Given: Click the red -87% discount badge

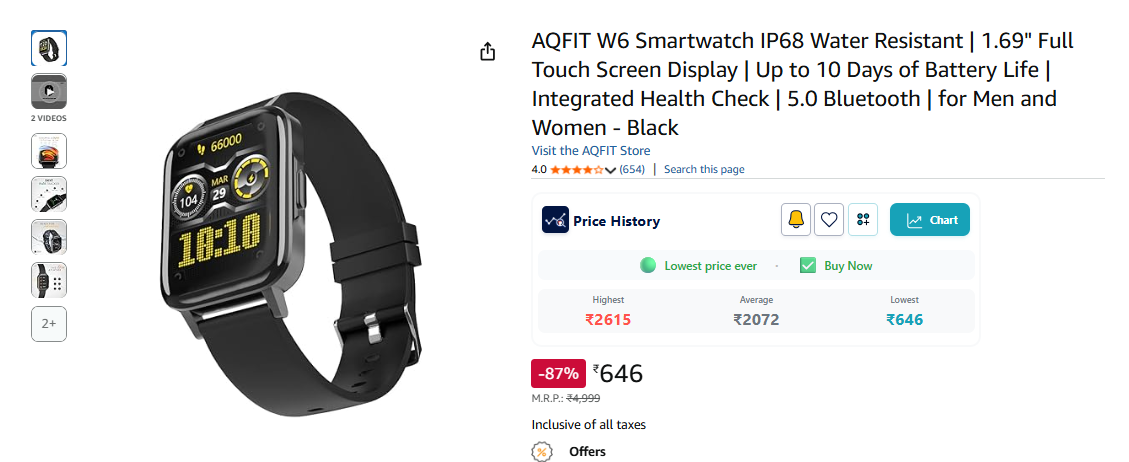Looking at the screenshot, I should pos(558,374).
